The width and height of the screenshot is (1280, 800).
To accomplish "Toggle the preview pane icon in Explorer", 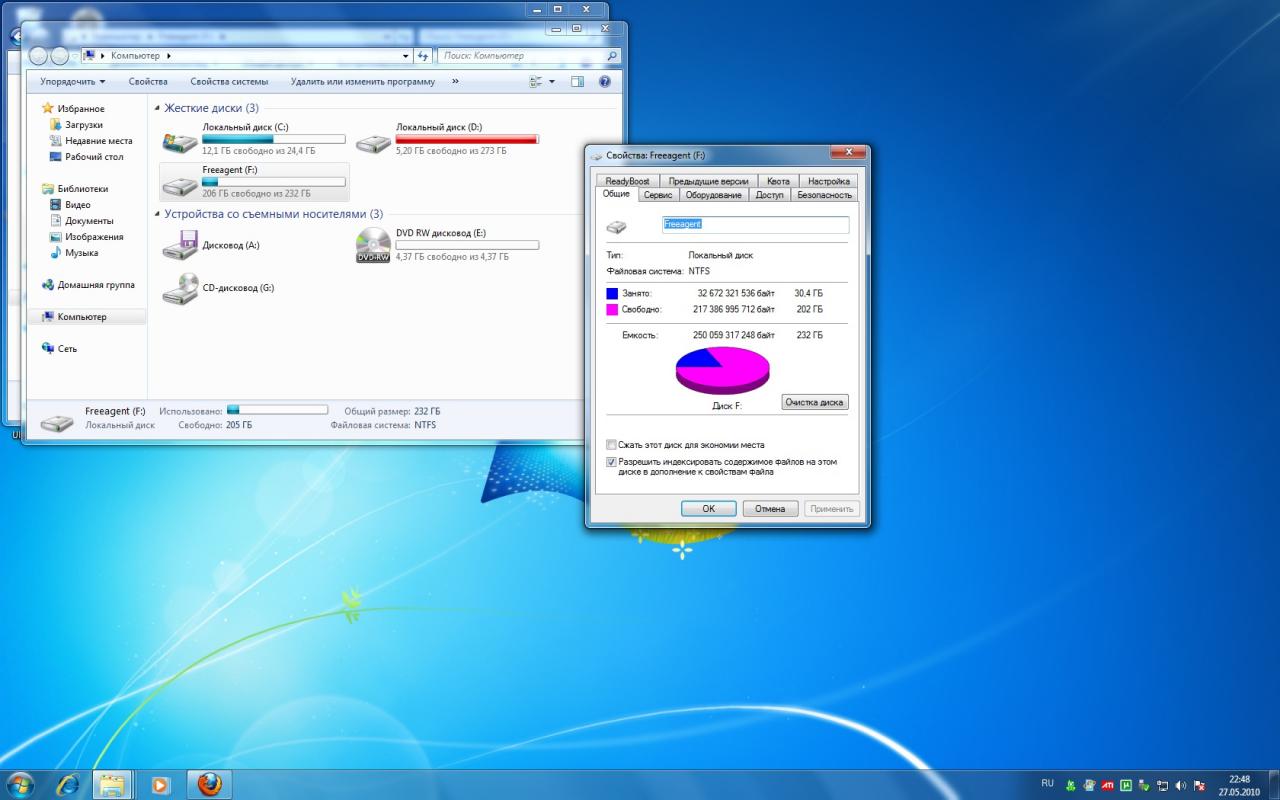I will [577, 82].
